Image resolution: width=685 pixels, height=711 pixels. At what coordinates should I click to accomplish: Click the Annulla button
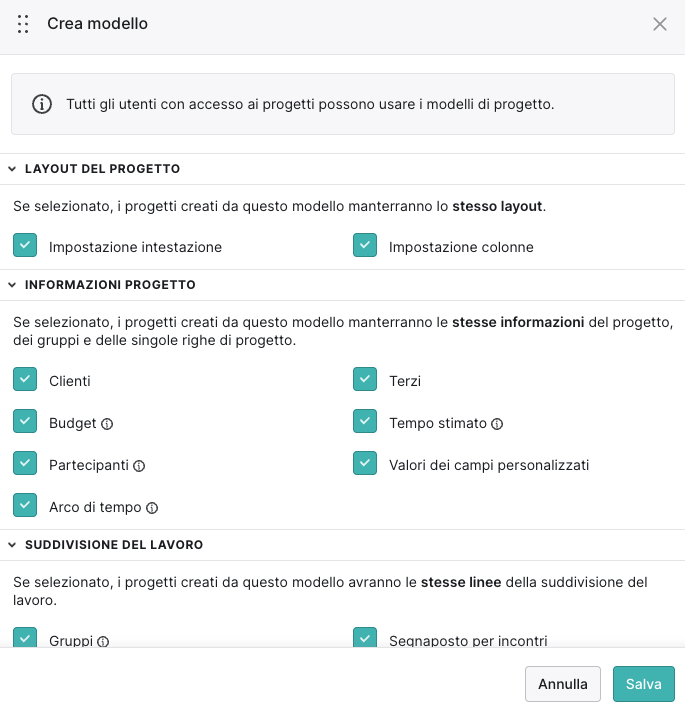(x=563, y=684)
